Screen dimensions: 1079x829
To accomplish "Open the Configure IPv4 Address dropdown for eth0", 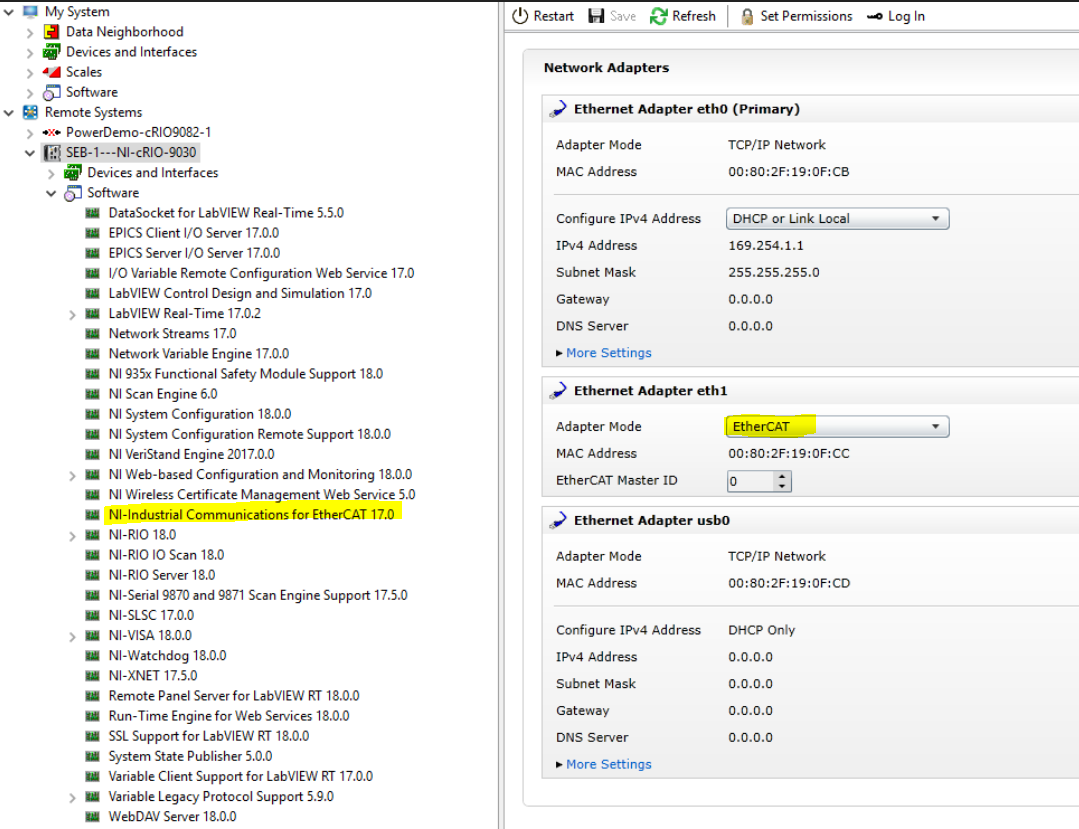I will [837, 219].
